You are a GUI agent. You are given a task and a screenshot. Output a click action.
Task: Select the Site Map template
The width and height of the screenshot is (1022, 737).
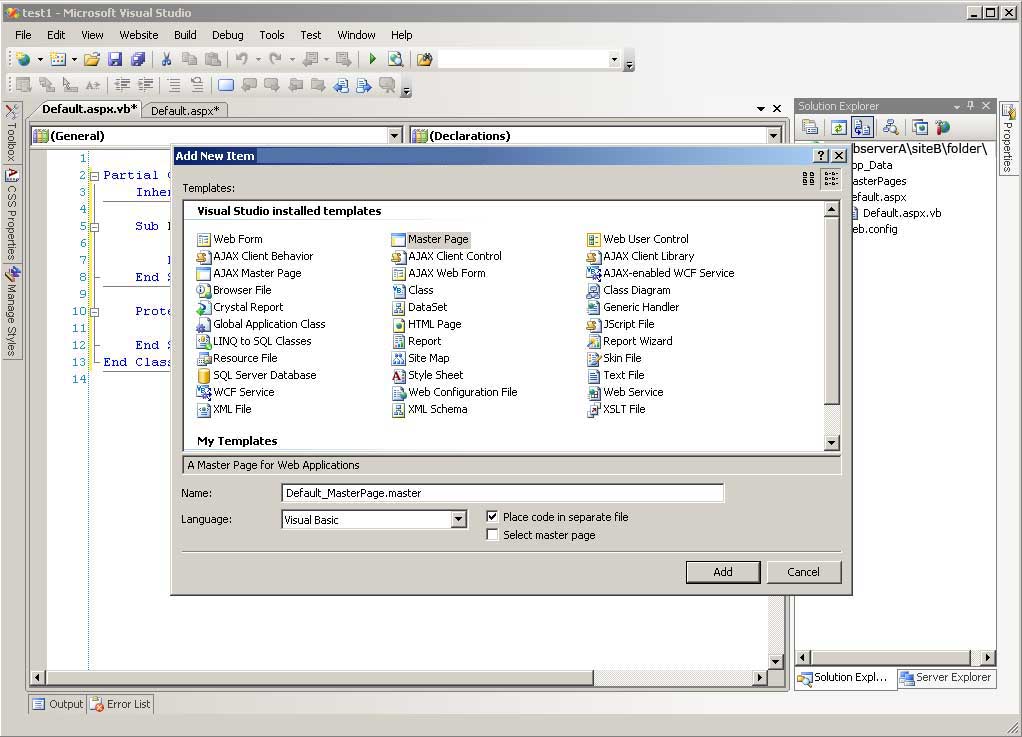(420, 358)
